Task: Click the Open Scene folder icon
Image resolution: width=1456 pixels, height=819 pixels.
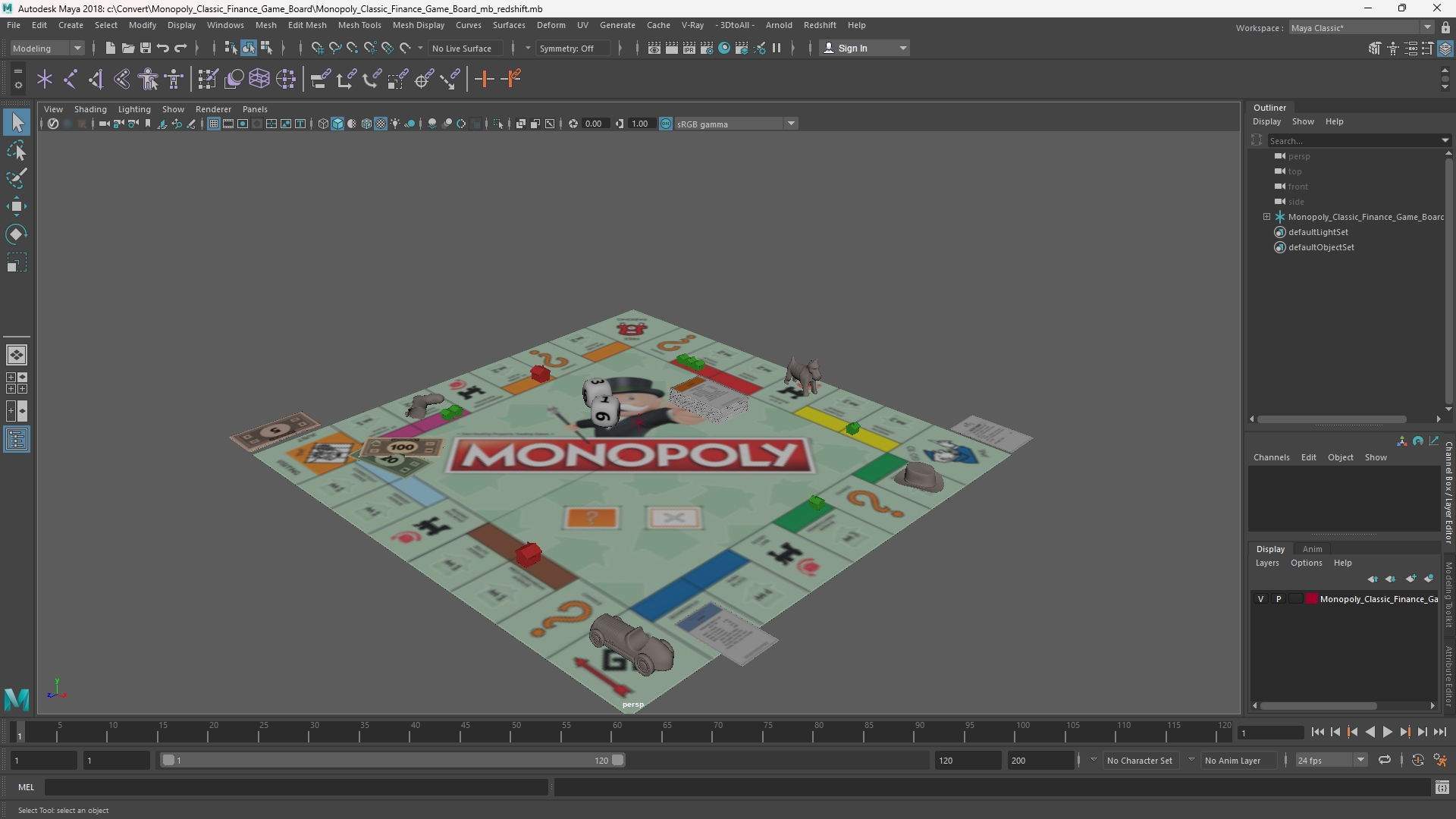Action: coord(127,48)
